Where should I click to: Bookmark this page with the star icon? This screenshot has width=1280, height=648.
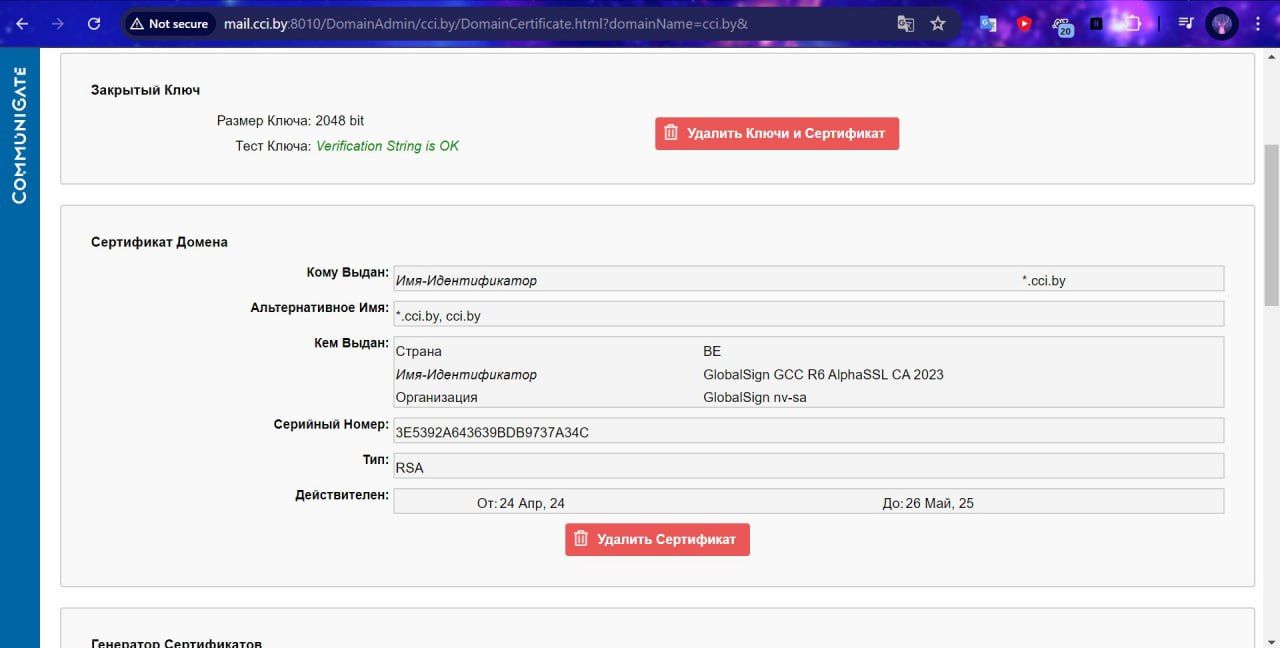938,23
